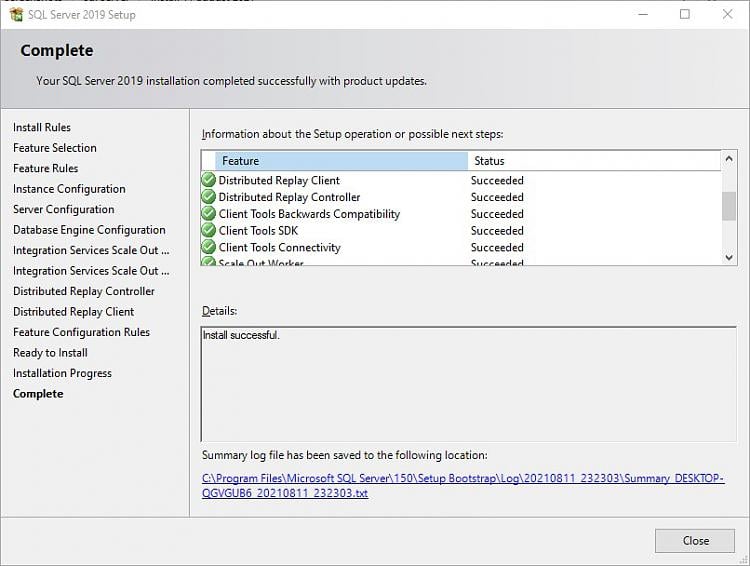
Task: Click Instance Configuration step in sidebar
Action: tap(69, 189)
